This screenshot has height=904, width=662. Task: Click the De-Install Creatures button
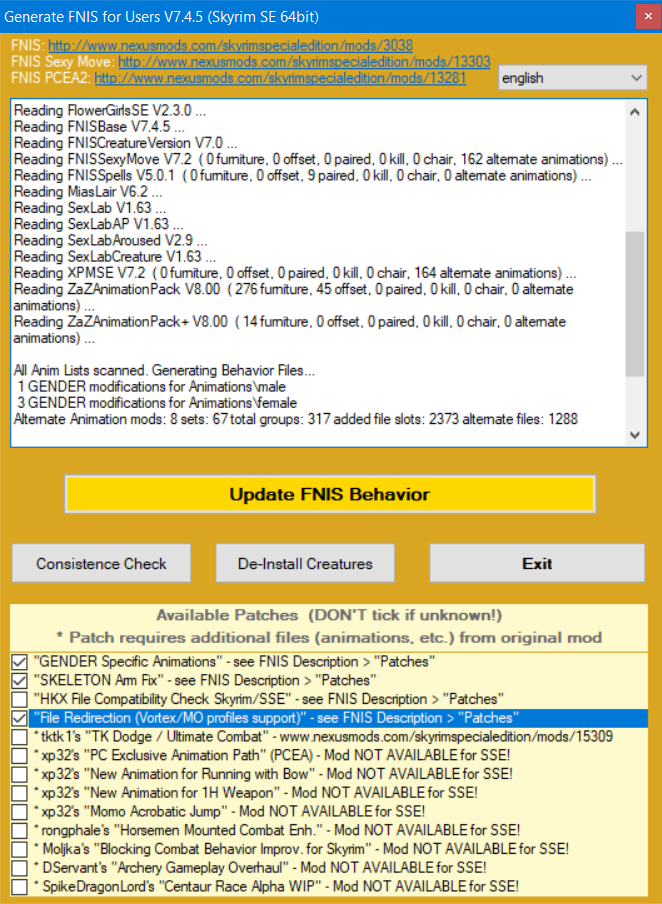305,563
